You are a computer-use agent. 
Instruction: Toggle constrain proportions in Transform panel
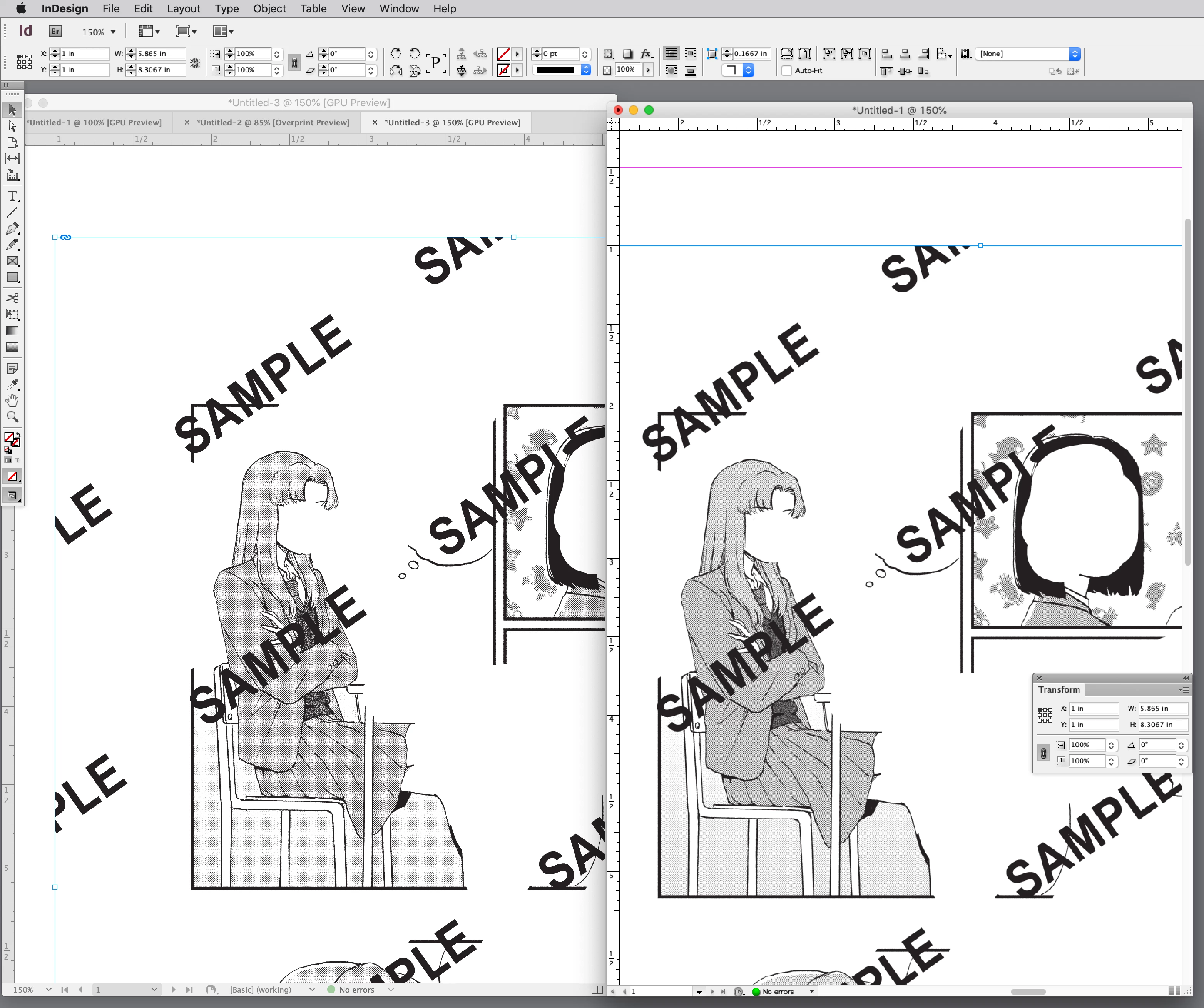pos(1043,753)
